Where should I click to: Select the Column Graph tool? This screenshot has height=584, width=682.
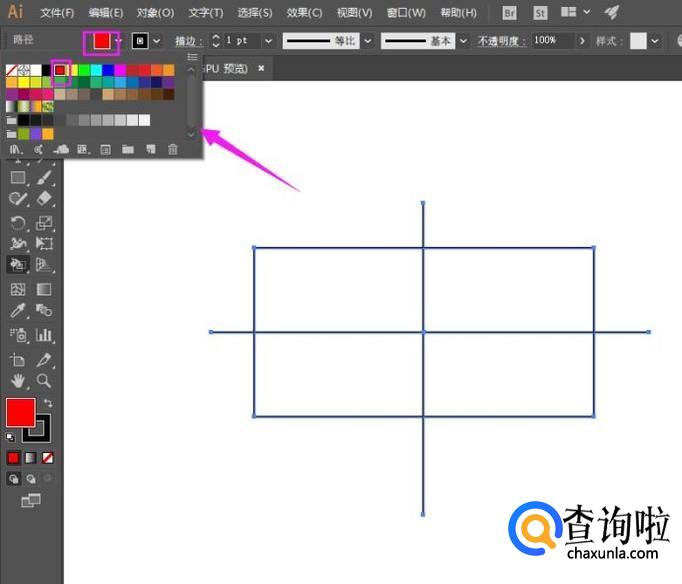tap(44, 335)
